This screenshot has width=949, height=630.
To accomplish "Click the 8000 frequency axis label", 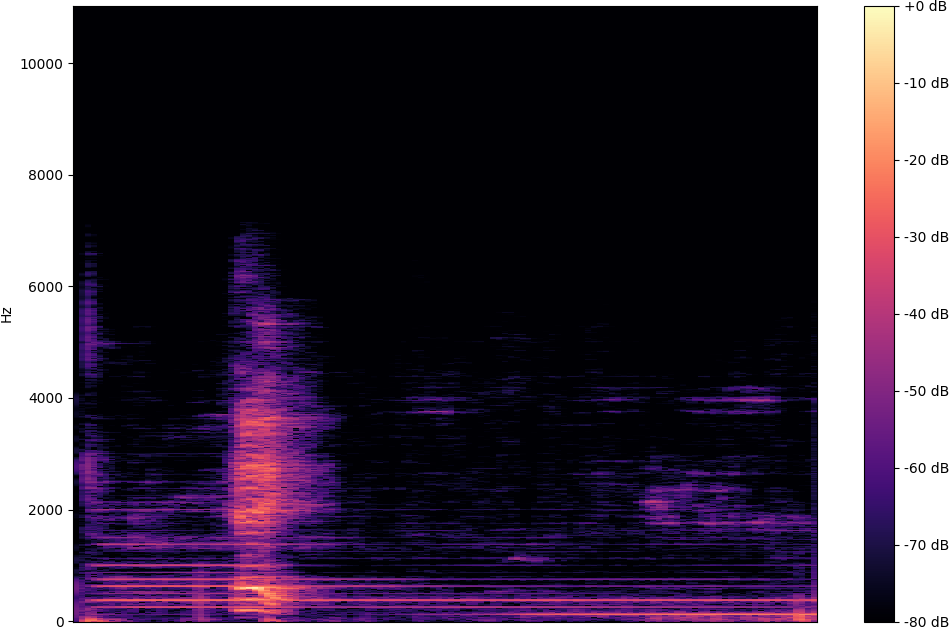I will (x=45, y=176).
